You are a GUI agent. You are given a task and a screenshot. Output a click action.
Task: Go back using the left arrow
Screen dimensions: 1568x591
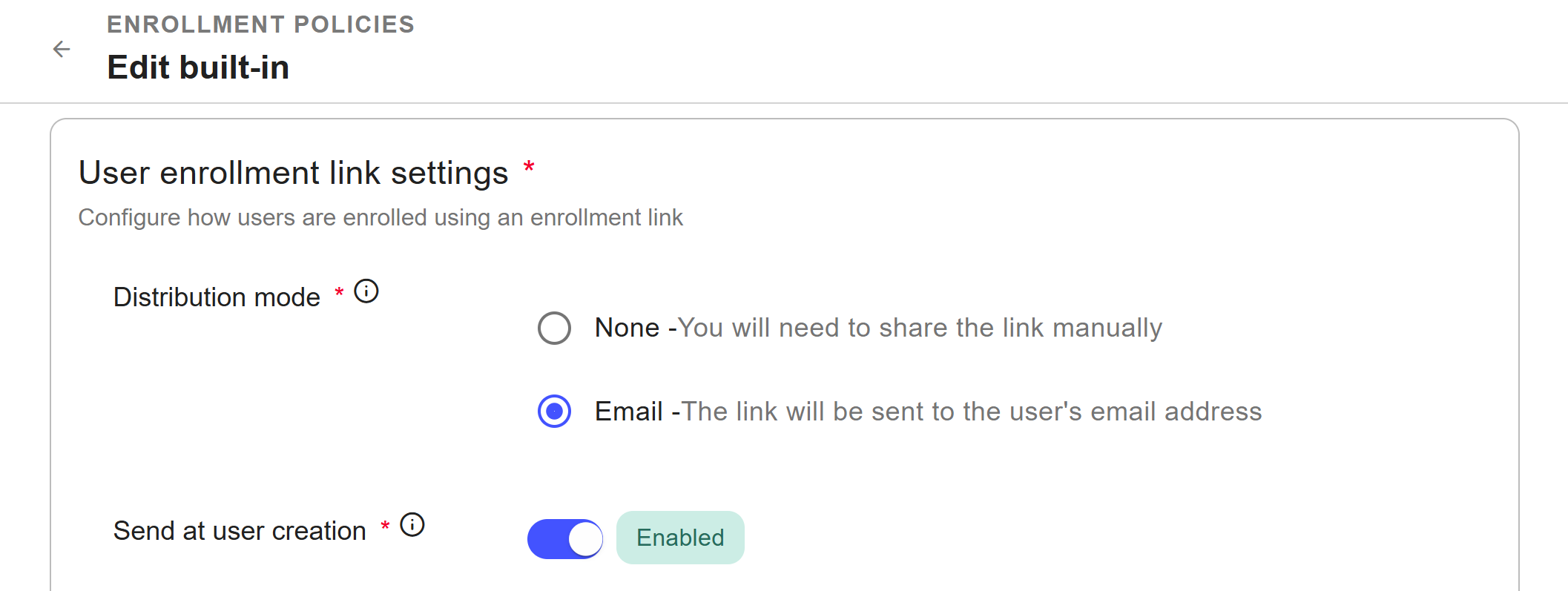(x=62, y=50)
